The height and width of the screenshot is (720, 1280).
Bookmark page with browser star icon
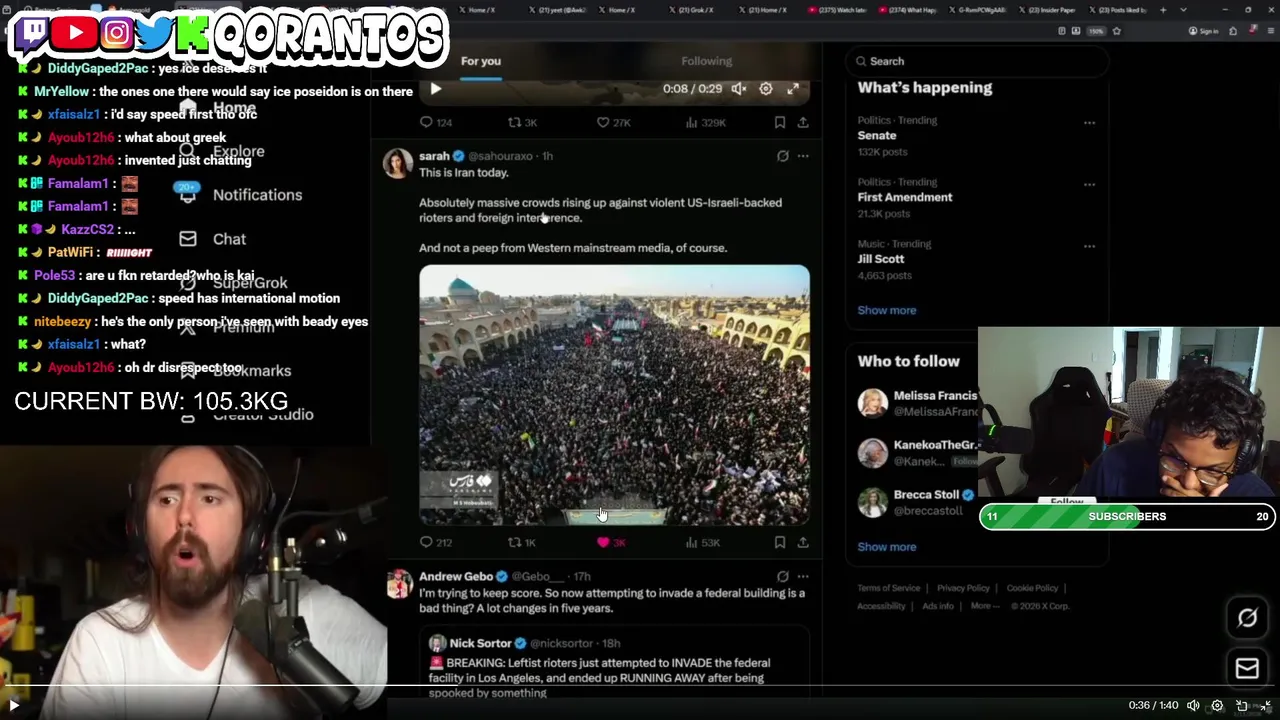pos(1117,31)
